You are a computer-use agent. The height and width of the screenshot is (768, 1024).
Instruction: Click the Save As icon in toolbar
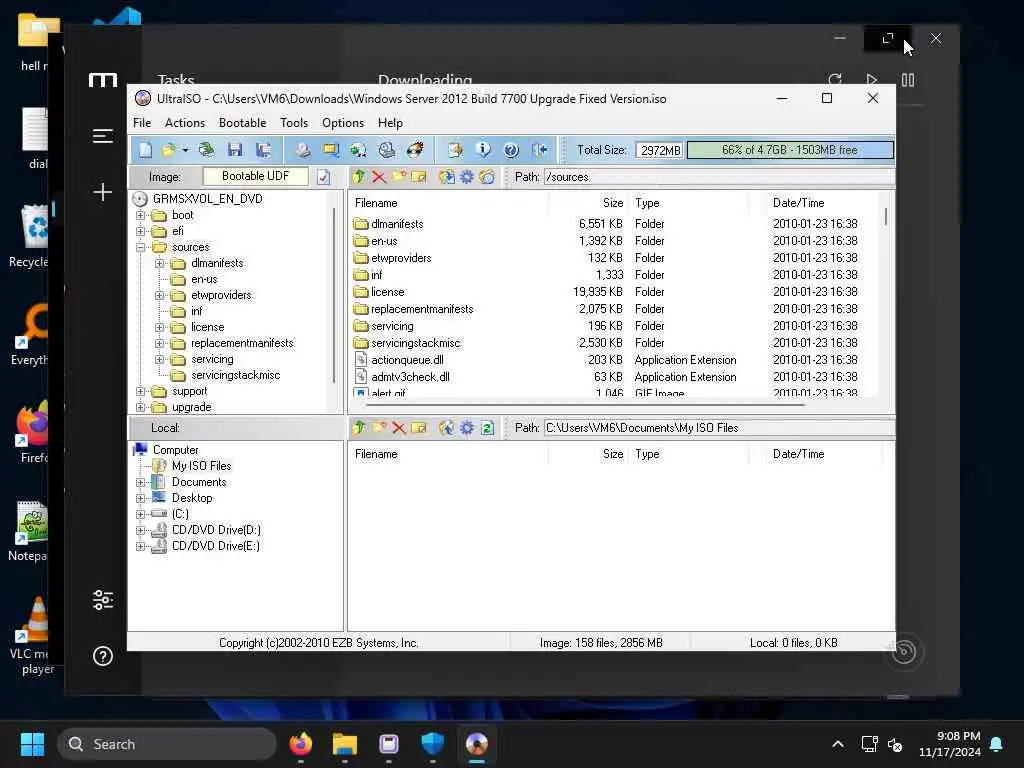pos(264,150)
